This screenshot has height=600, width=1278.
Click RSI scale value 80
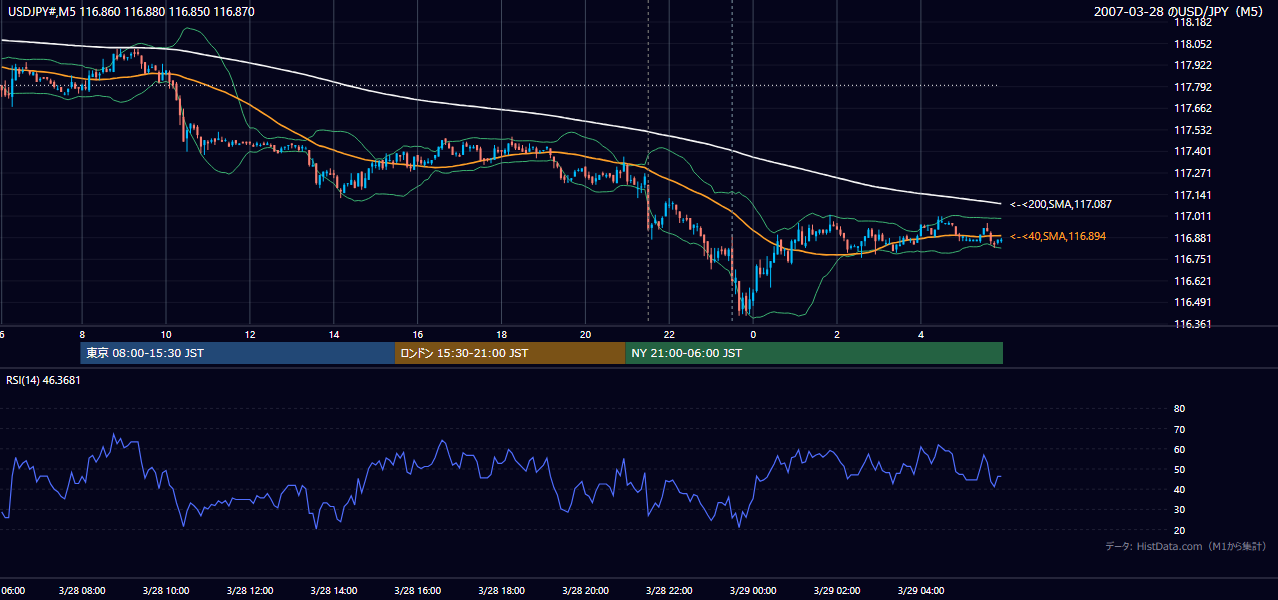[1179, 409]
